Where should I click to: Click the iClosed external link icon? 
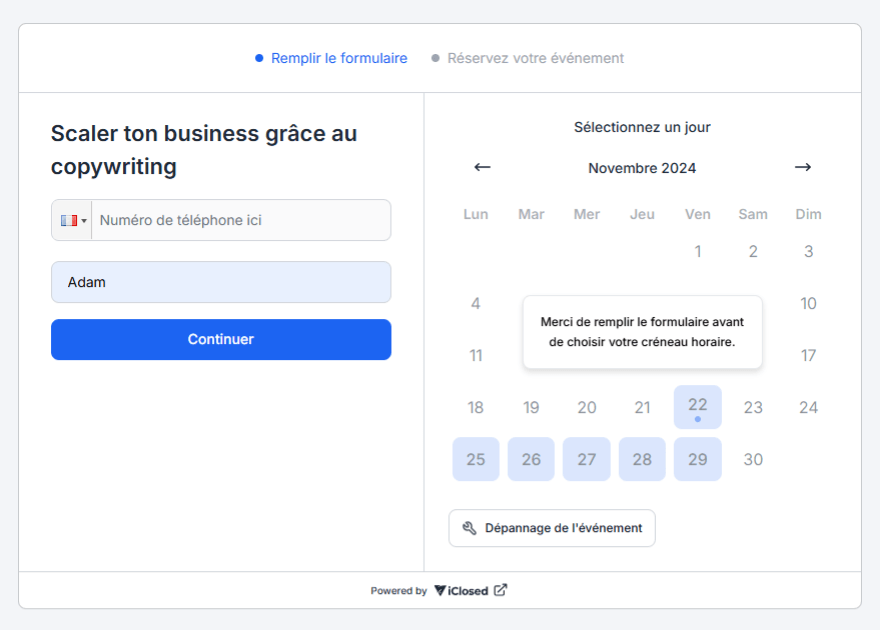pos(501,590)
